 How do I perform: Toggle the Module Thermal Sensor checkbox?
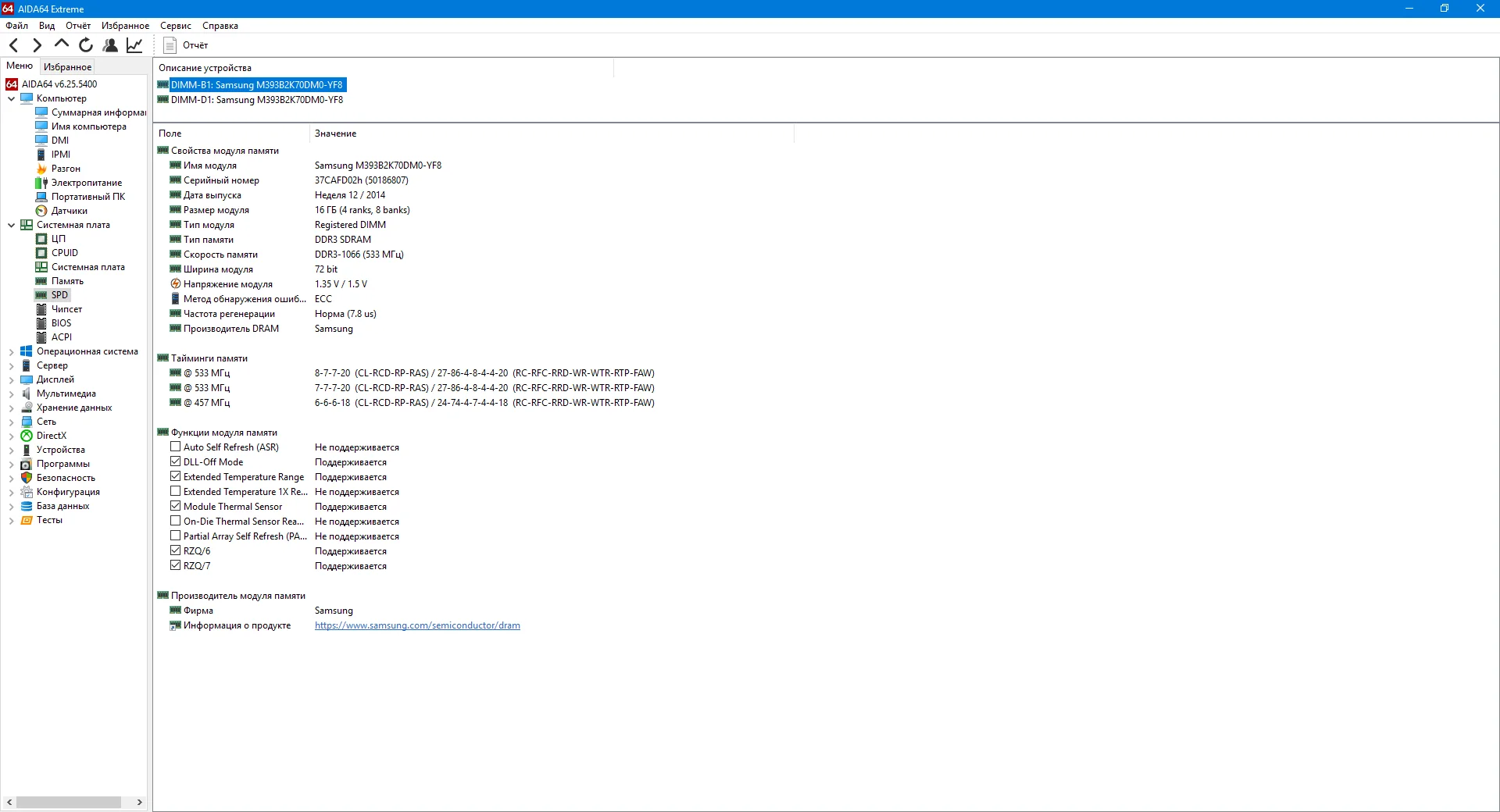(x=175, y=507)
